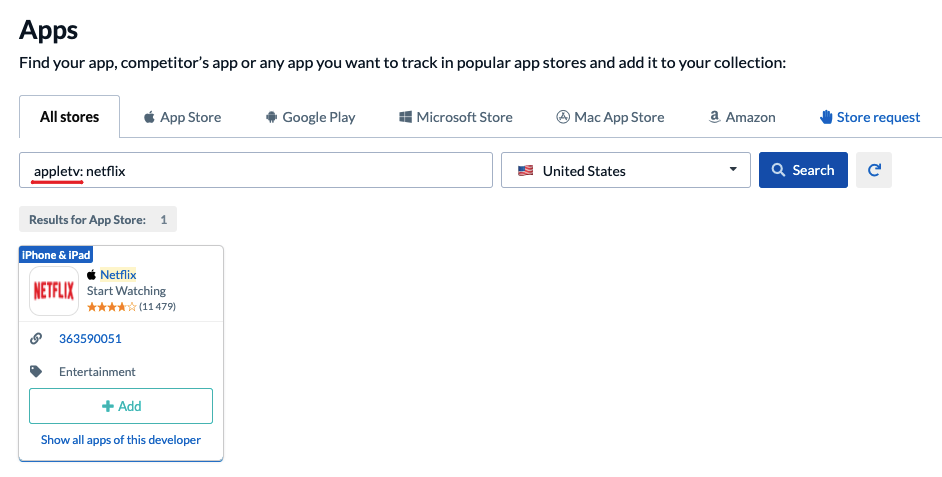Click the refresh icon button beside Search
This screenshot has width=942, height=477.
(874, 170)
